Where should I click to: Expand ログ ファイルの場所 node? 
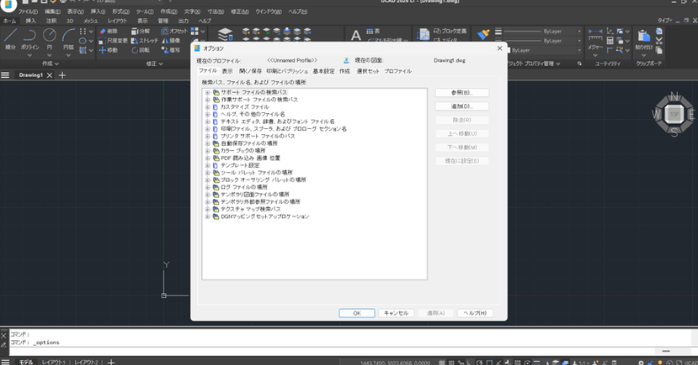(207, 187)
